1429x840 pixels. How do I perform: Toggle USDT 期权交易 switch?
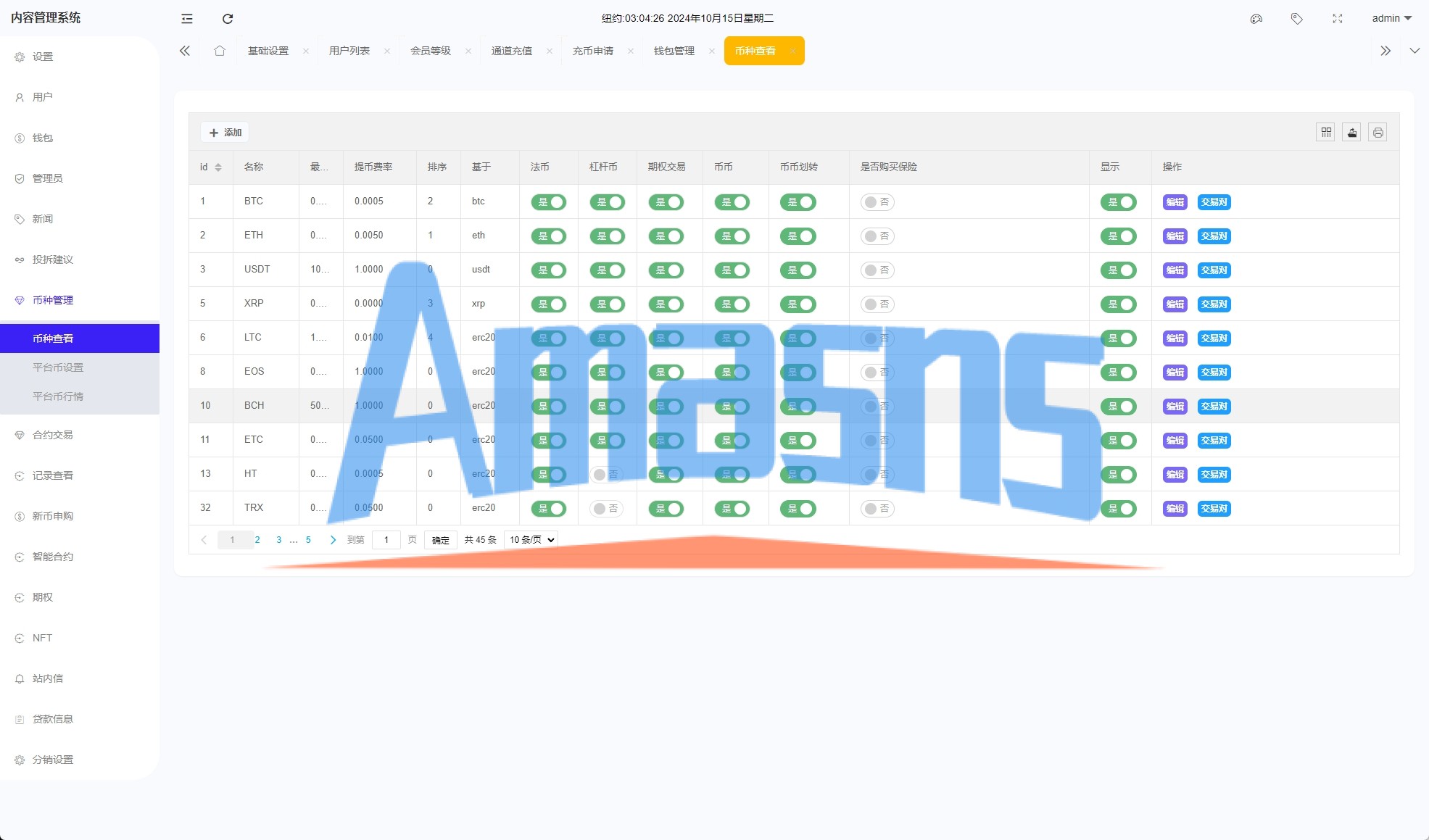(666, 270)
